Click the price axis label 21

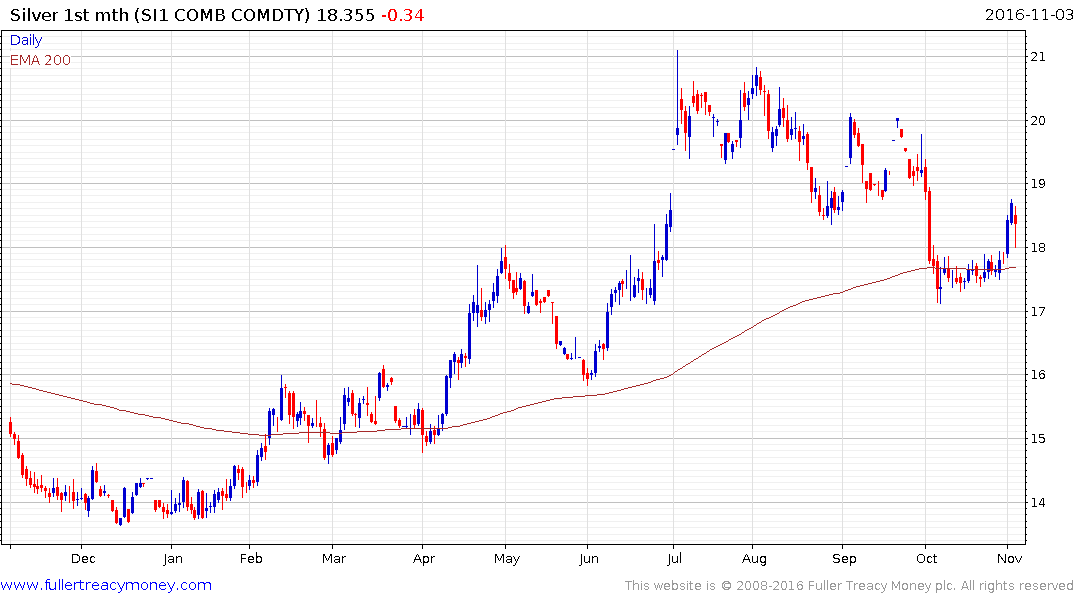point(1038,57)
